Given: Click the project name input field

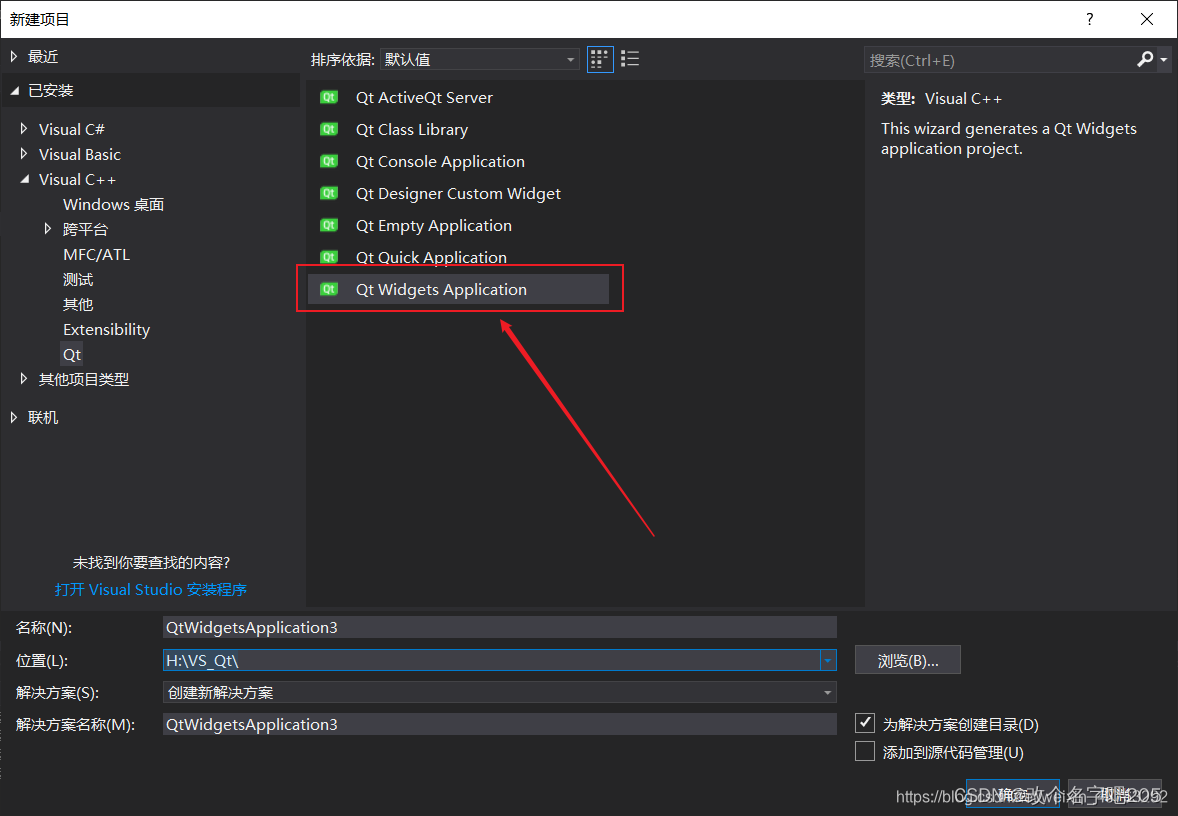Looking at the screenshot, I should 500,627.
